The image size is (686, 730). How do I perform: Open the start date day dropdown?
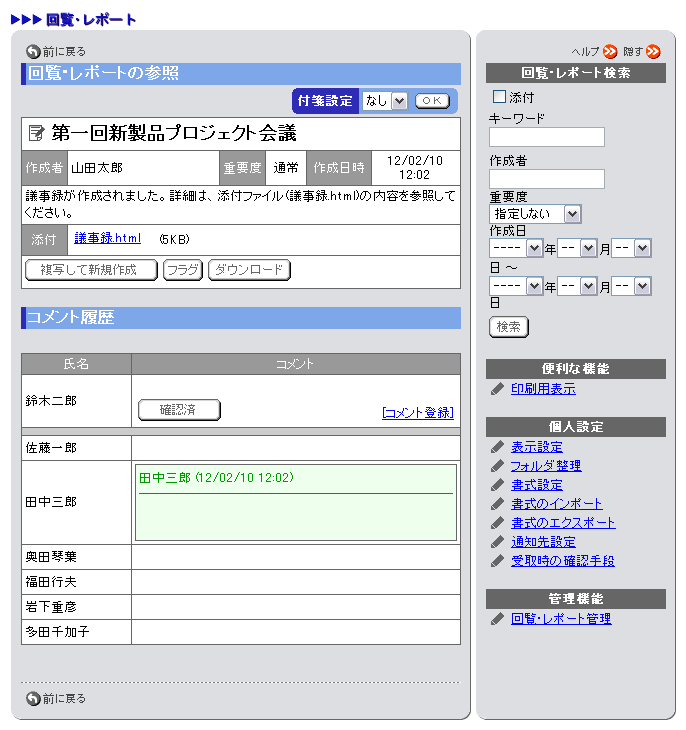pyautogui.click(x=631, y=248)
